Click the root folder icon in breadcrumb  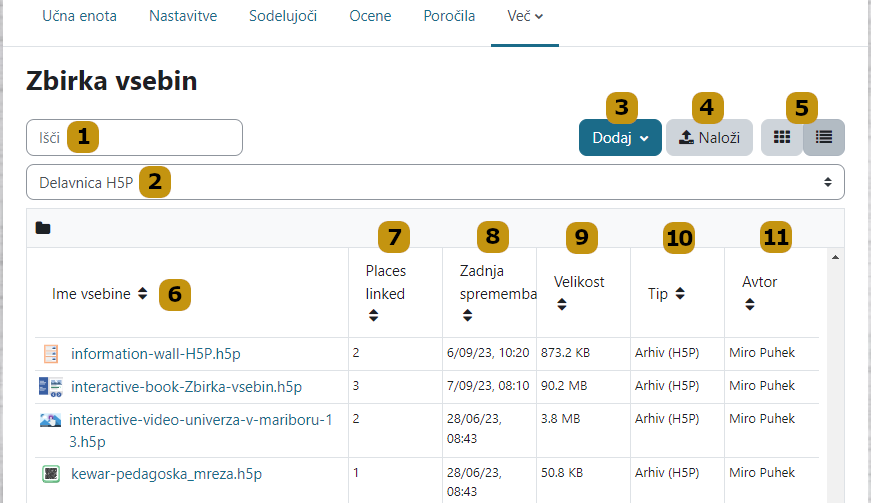[42, 228]
